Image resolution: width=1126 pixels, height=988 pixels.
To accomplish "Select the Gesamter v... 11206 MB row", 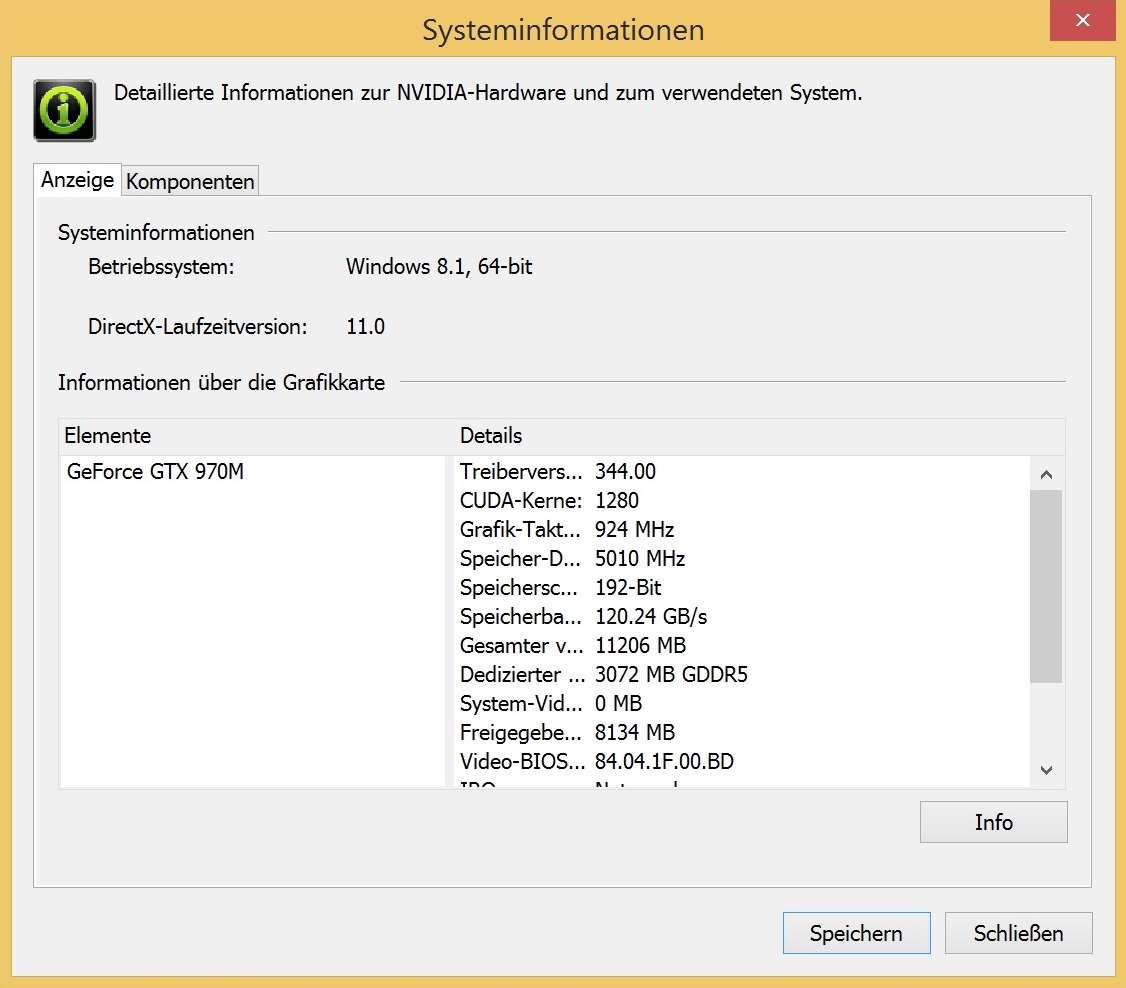I will point(743,646).
